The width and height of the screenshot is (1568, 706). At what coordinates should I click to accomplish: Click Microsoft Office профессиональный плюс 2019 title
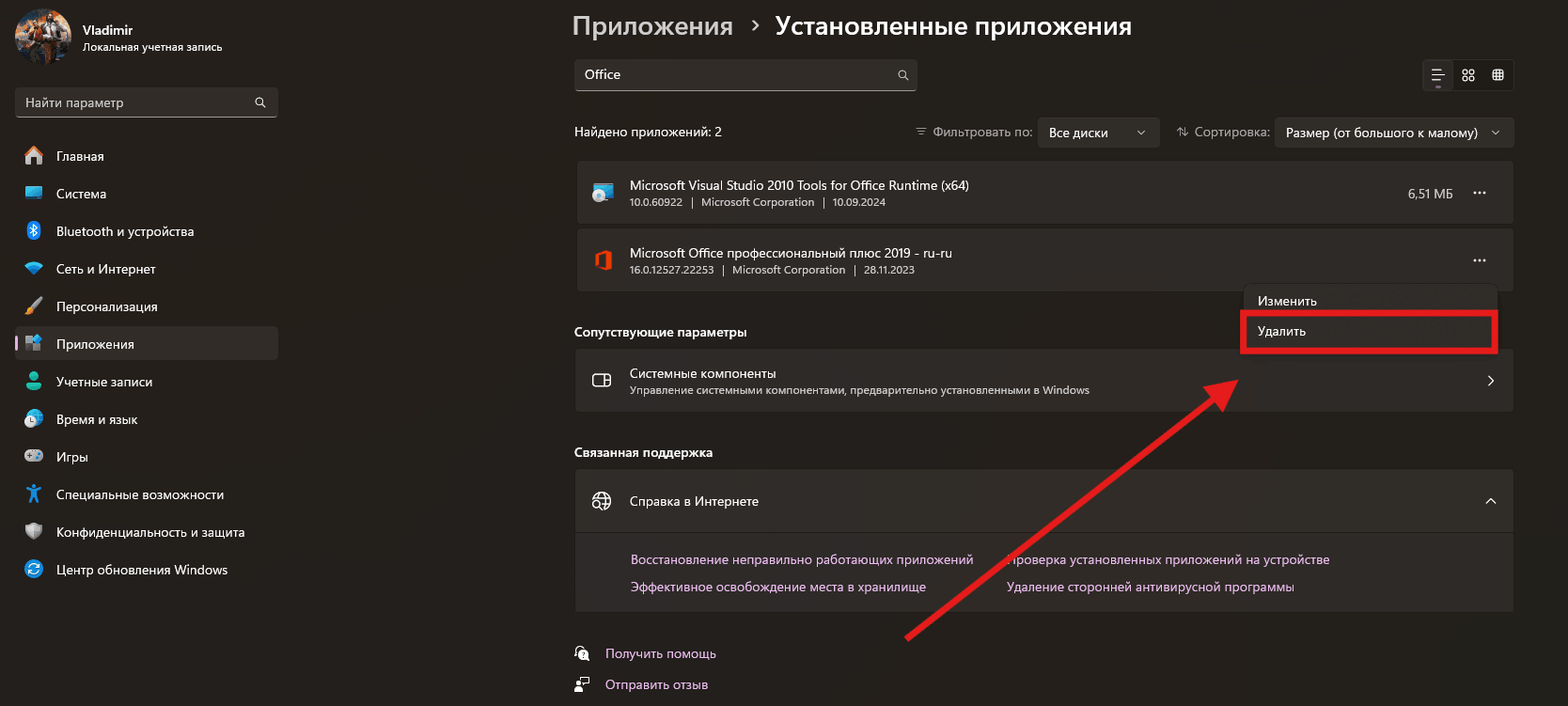click(x=791, y=253)
